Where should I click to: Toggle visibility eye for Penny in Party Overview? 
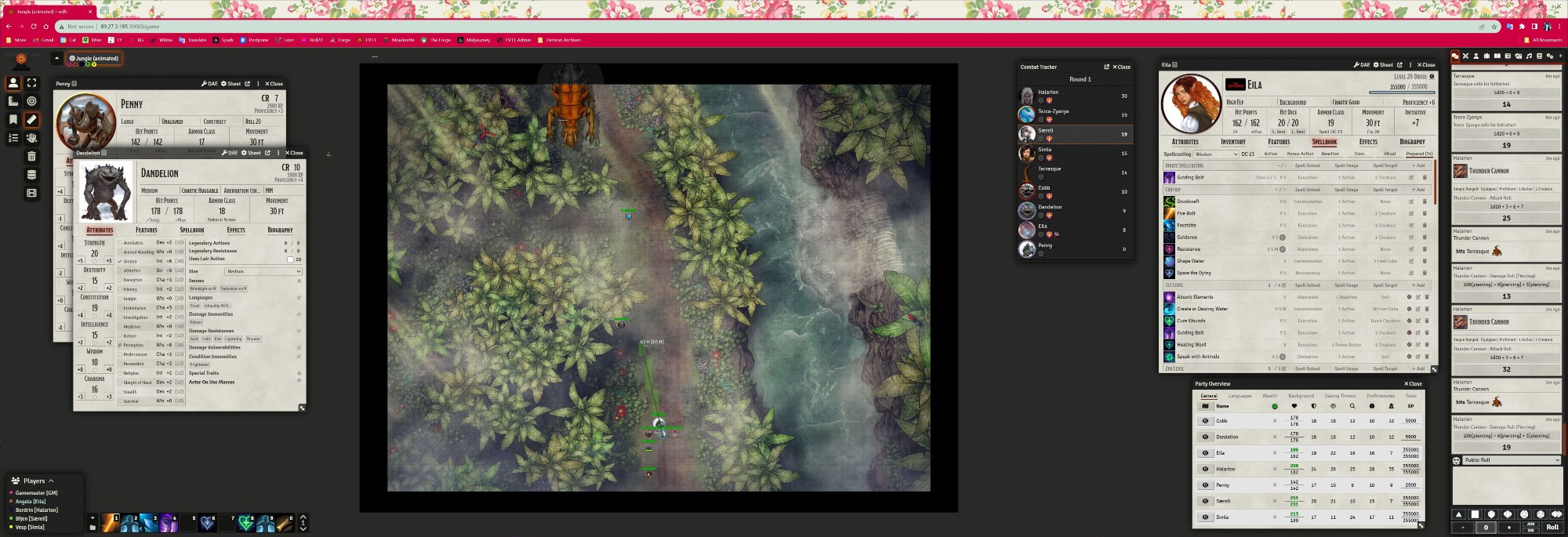click(1205, 485)
